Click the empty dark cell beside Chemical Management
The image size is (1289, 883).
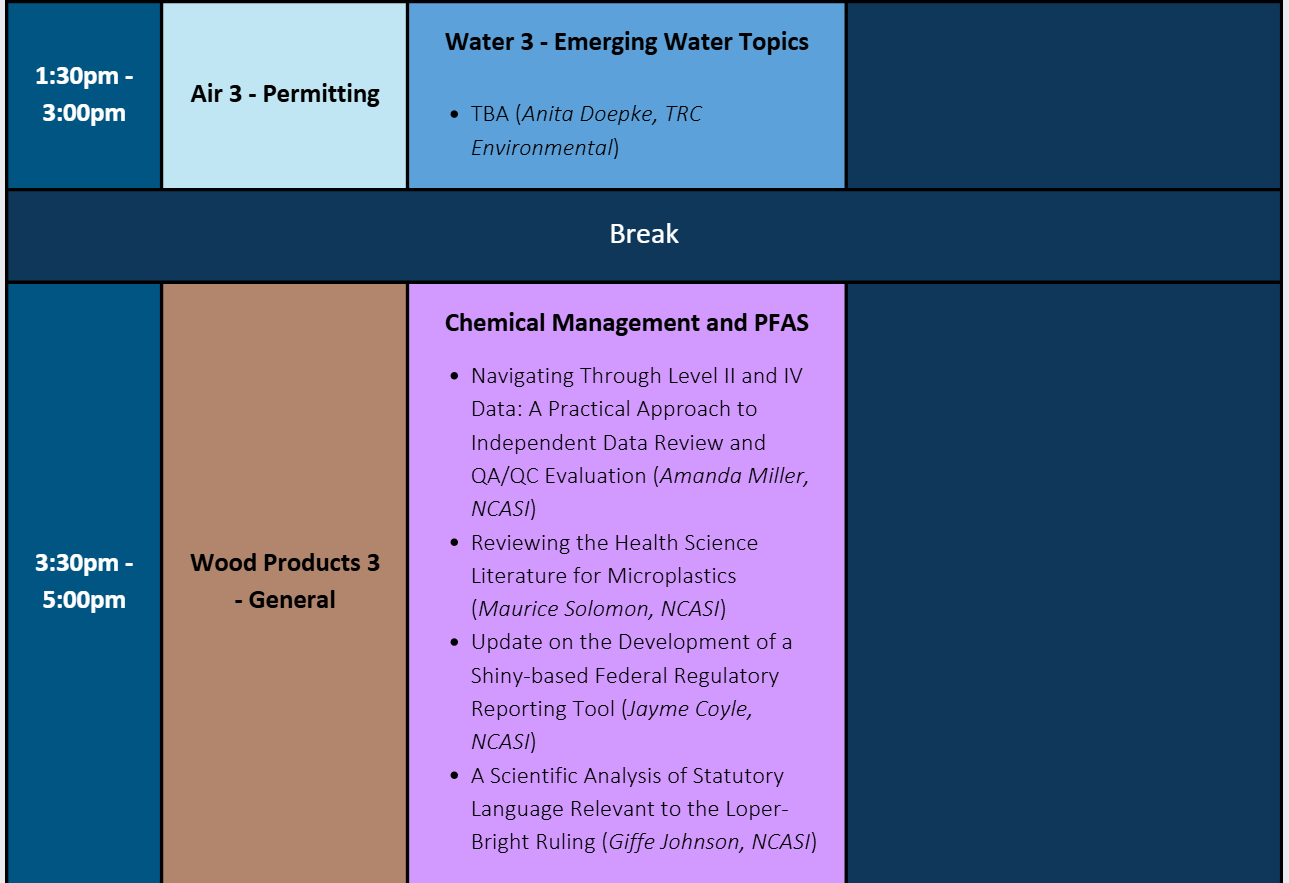pyautogui.click(x=1064, y=581)
